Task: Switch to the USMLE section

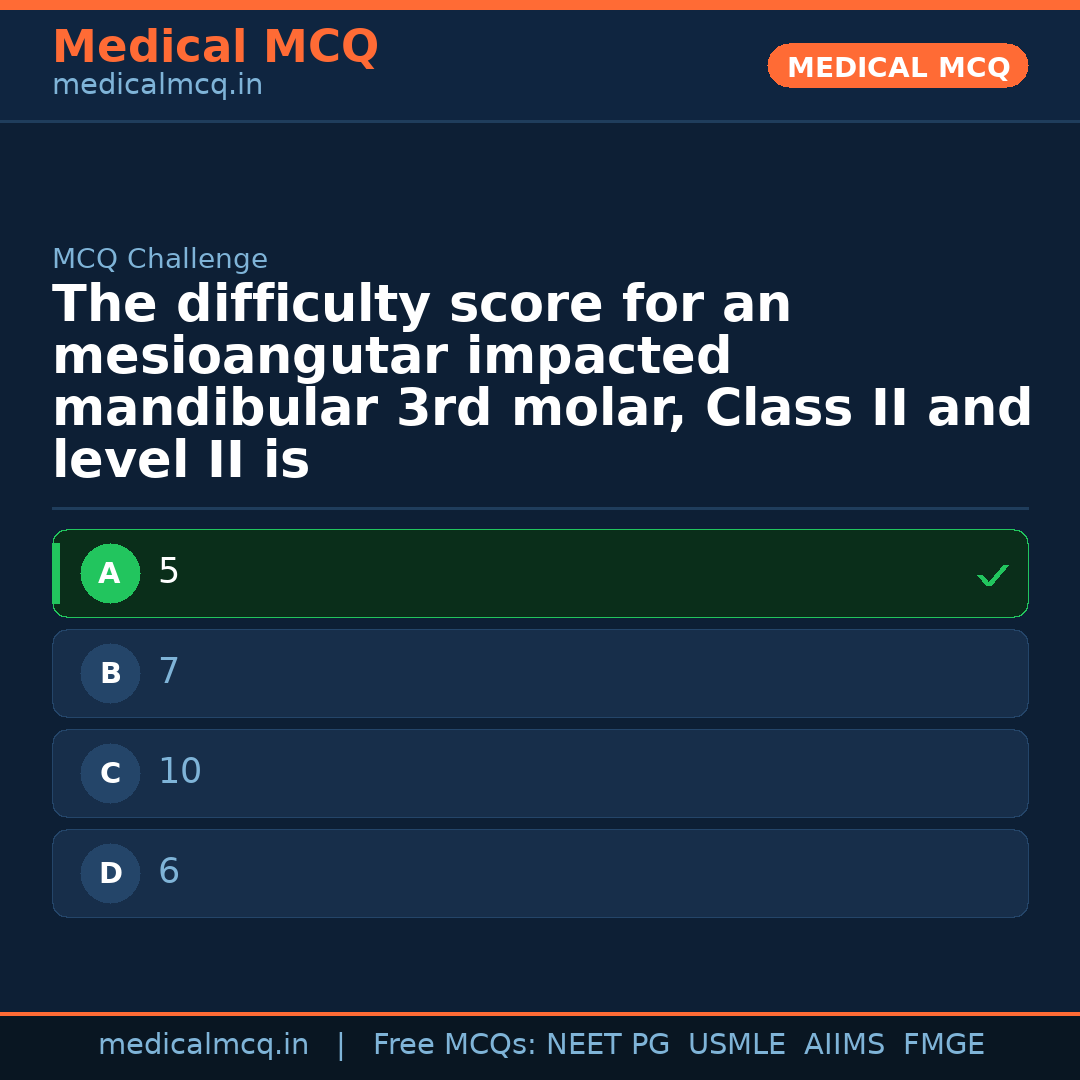Action: click(737, 1044)
